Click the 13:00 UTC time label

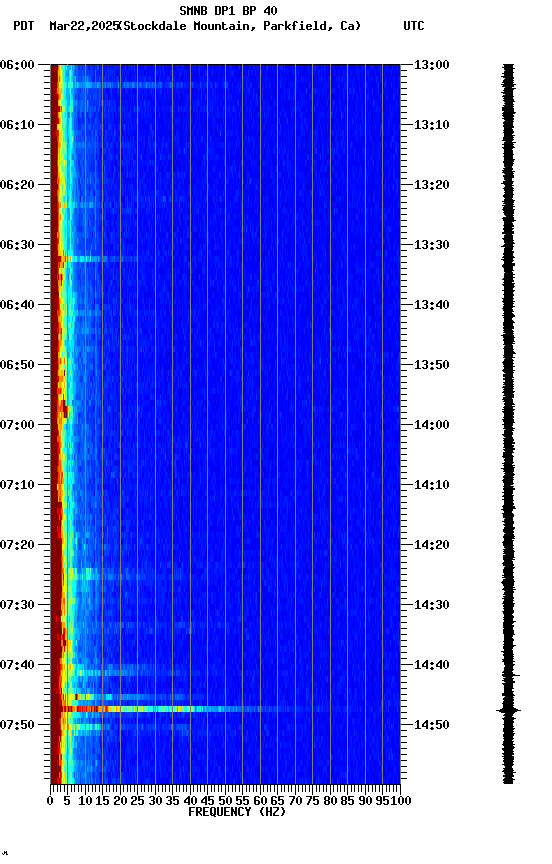pos(432,65)
